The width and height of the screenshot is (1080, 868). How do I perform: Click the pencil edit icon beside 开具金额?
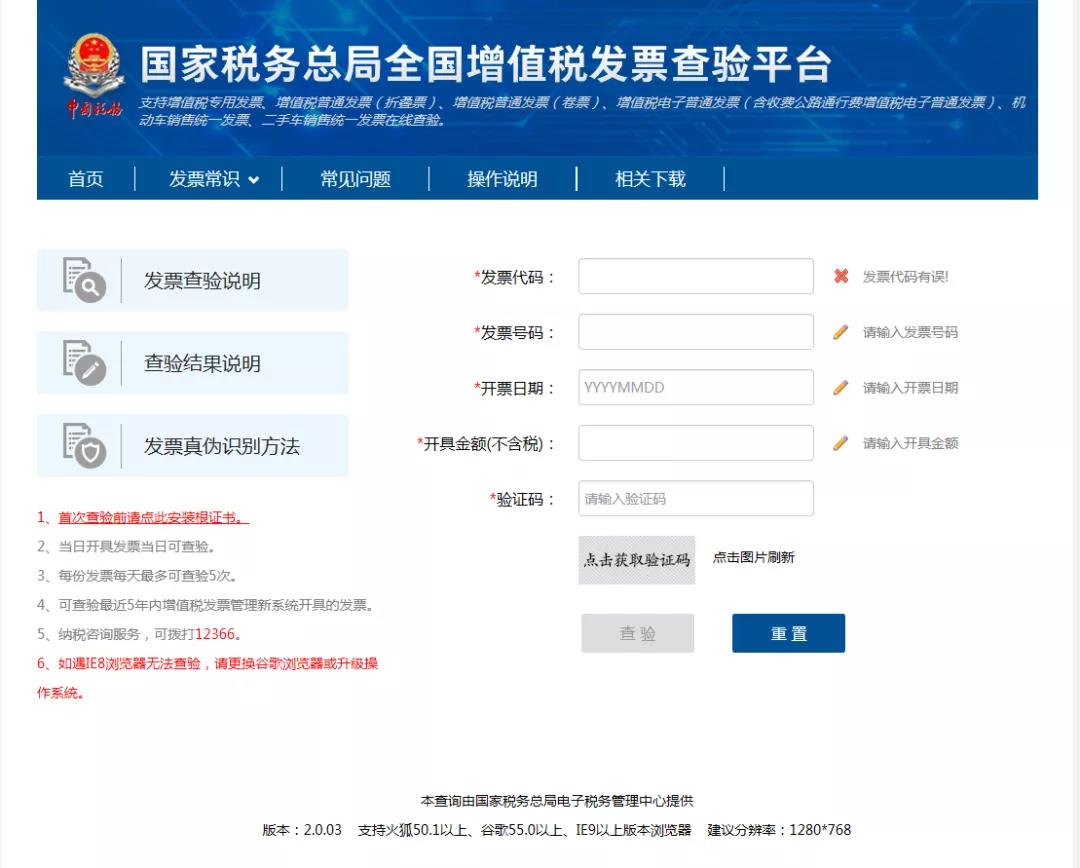839,443
